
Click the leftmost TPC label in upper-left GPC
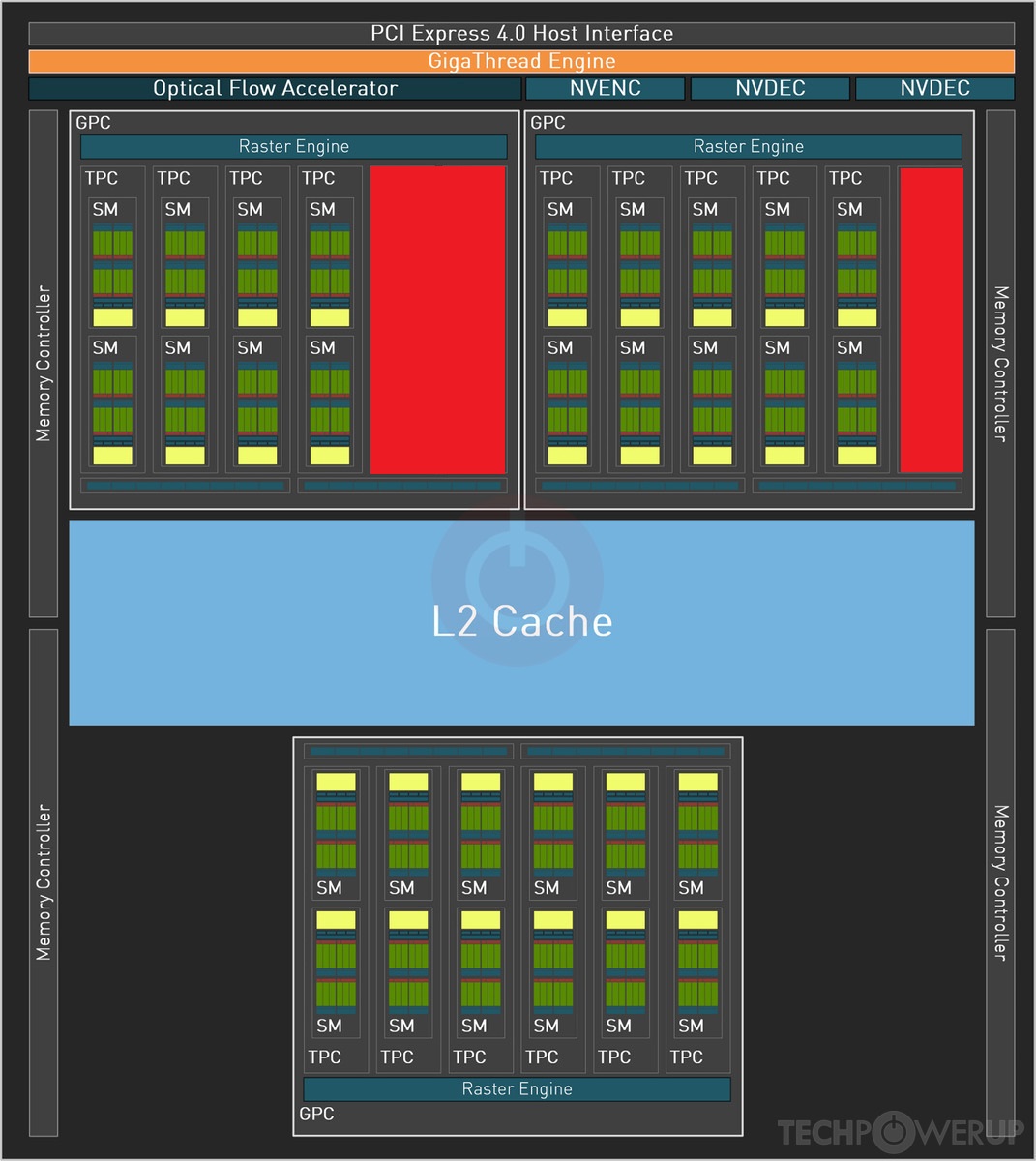coord(102,178)
